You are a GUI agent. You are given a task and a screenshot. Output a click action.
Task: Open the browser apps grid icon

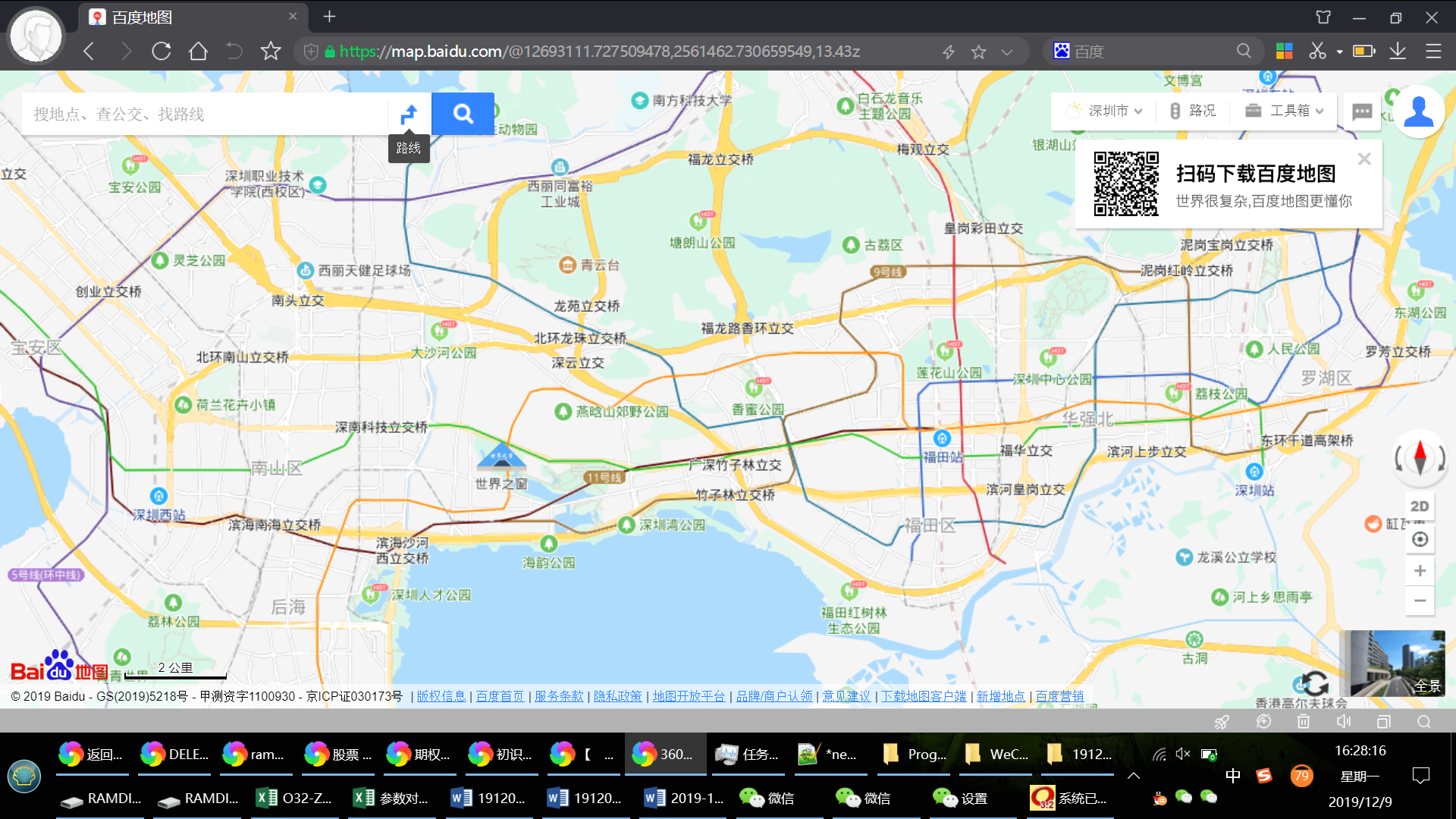coord(1284,51)
